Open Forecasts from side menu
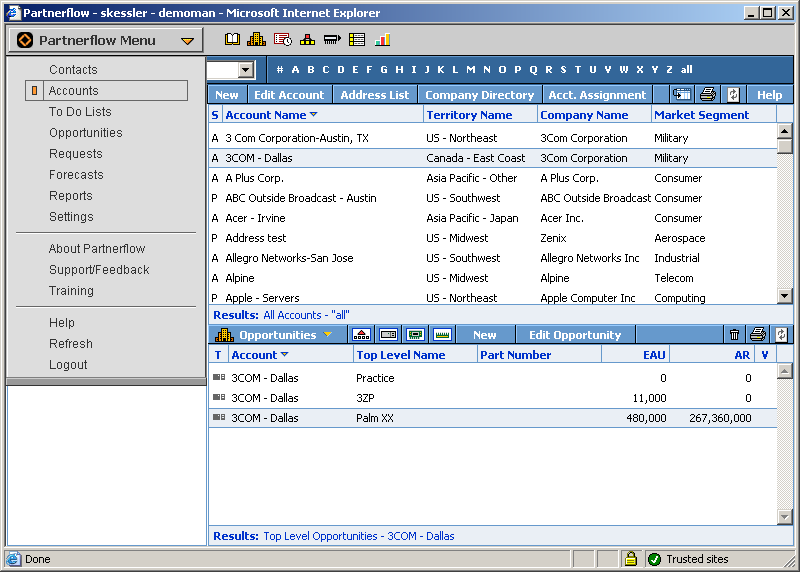 click(x=76, y=175)
